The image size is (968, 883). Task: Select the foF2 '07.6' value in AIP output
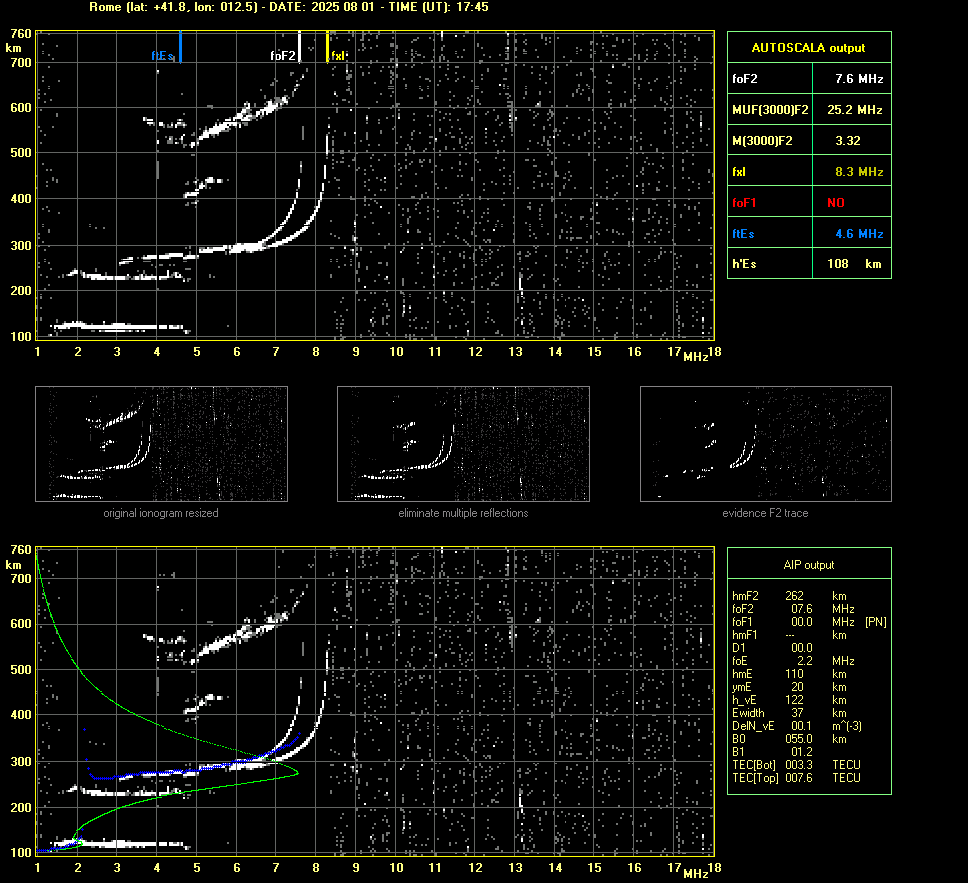pos(802,609)
